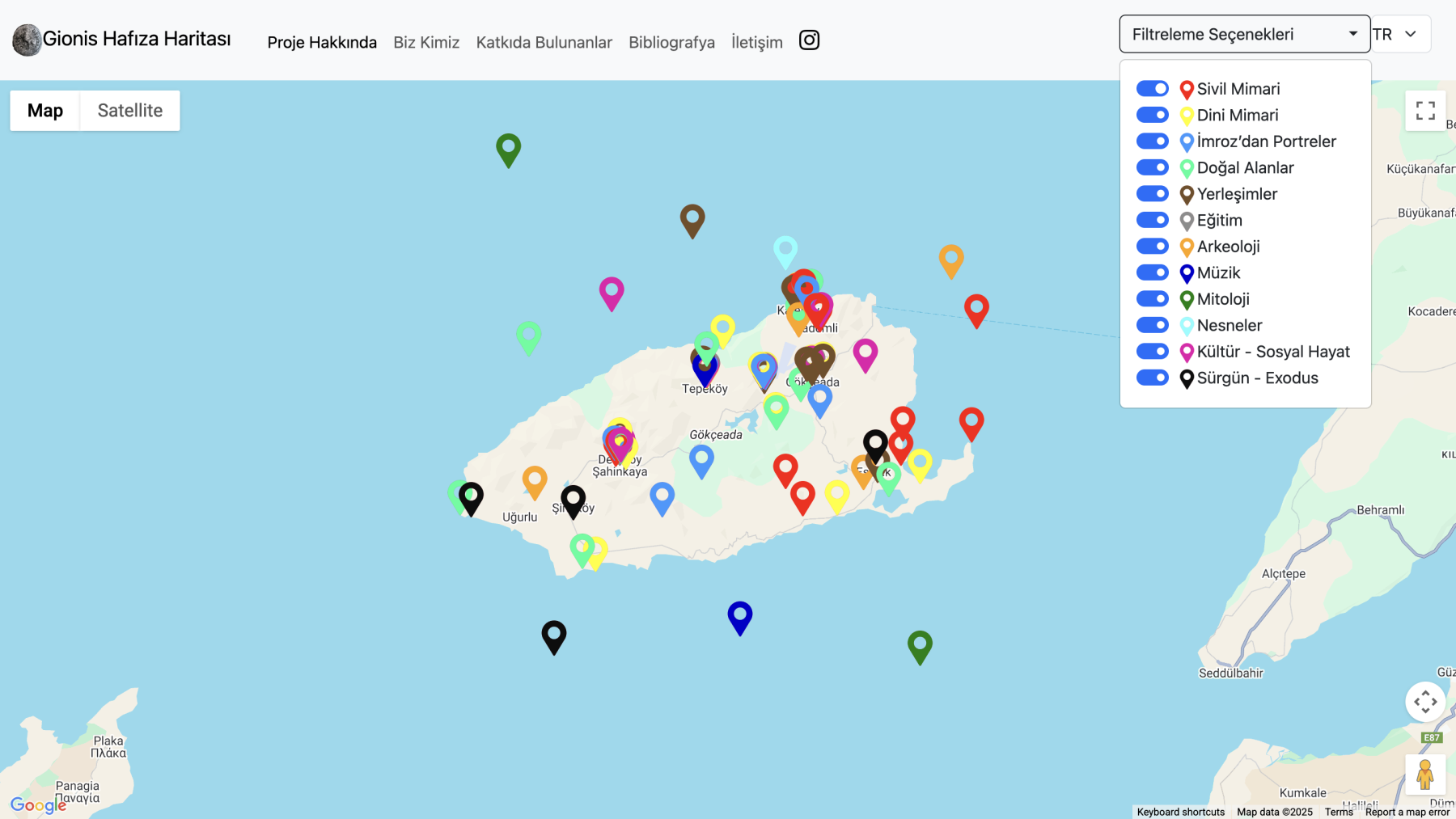Turn off Sürgün - Exodus filter

coord(1152,378)
